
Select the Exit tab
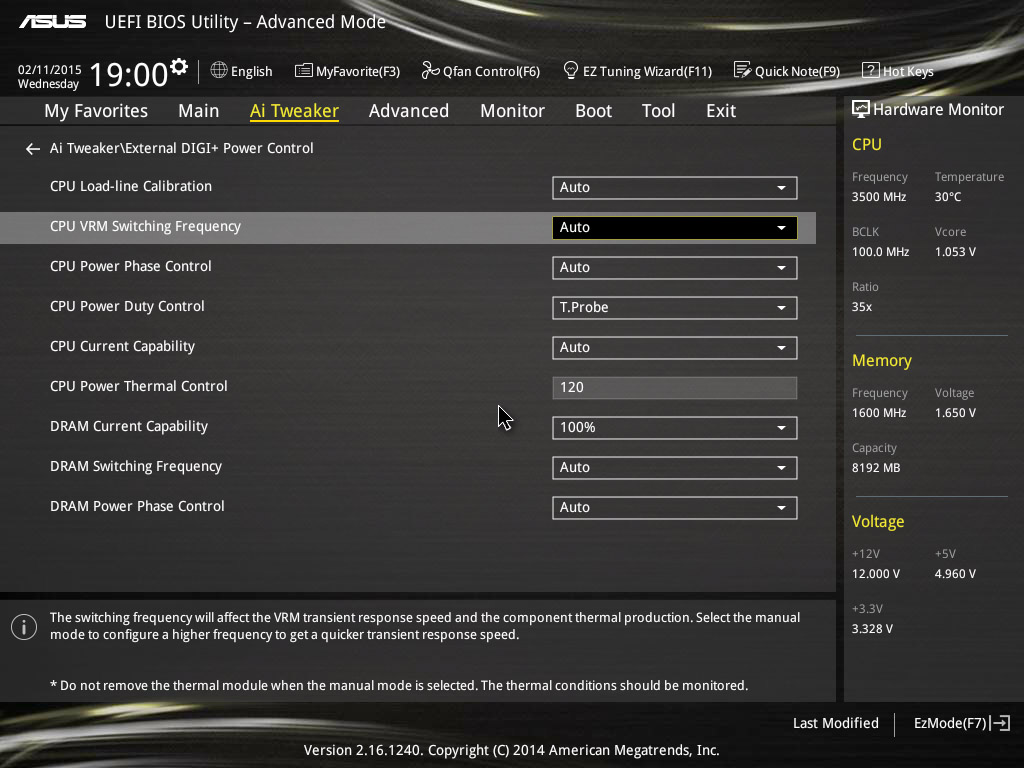click(x=721, y=111)
